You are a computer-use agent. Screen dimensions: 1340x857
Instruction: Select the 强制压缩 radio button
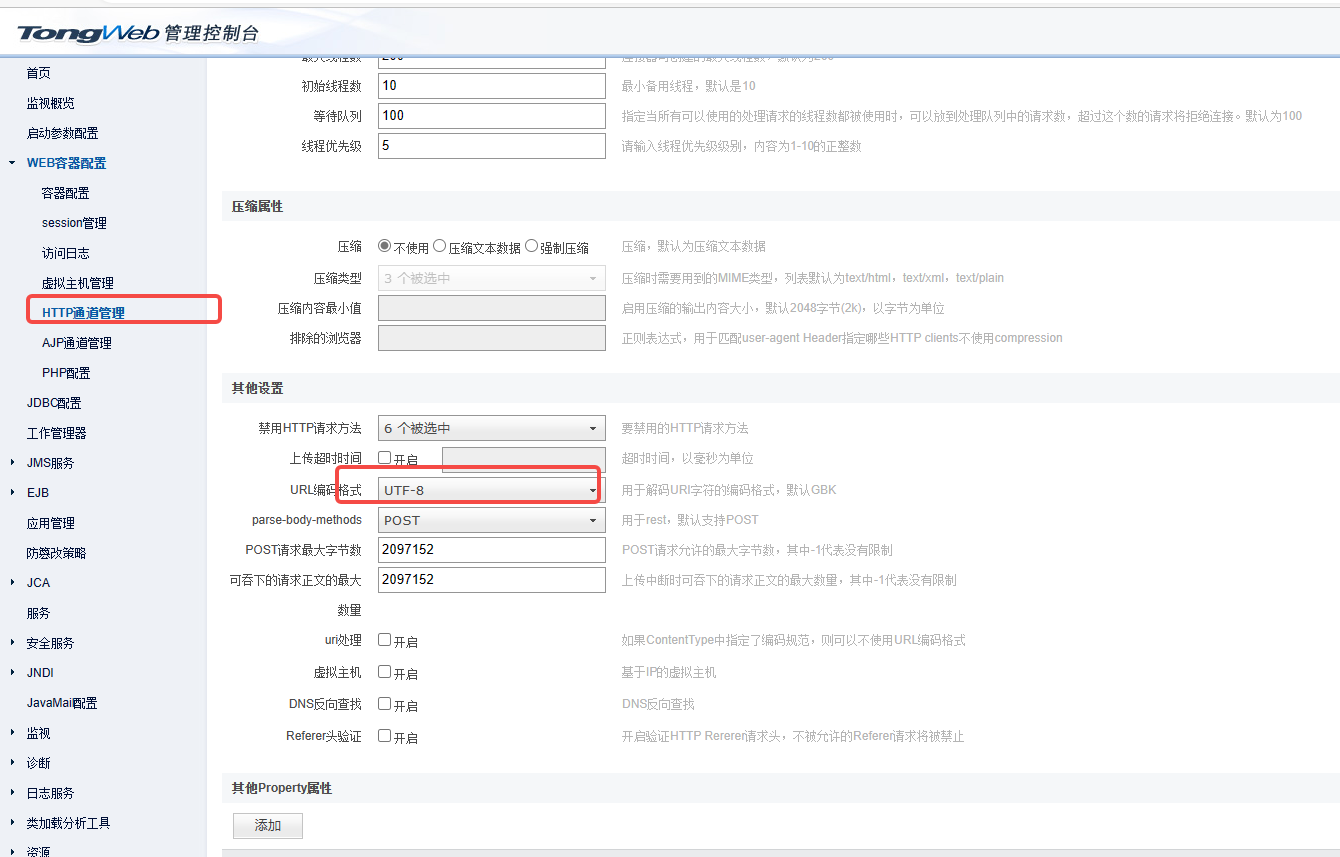tap(531, 246)
